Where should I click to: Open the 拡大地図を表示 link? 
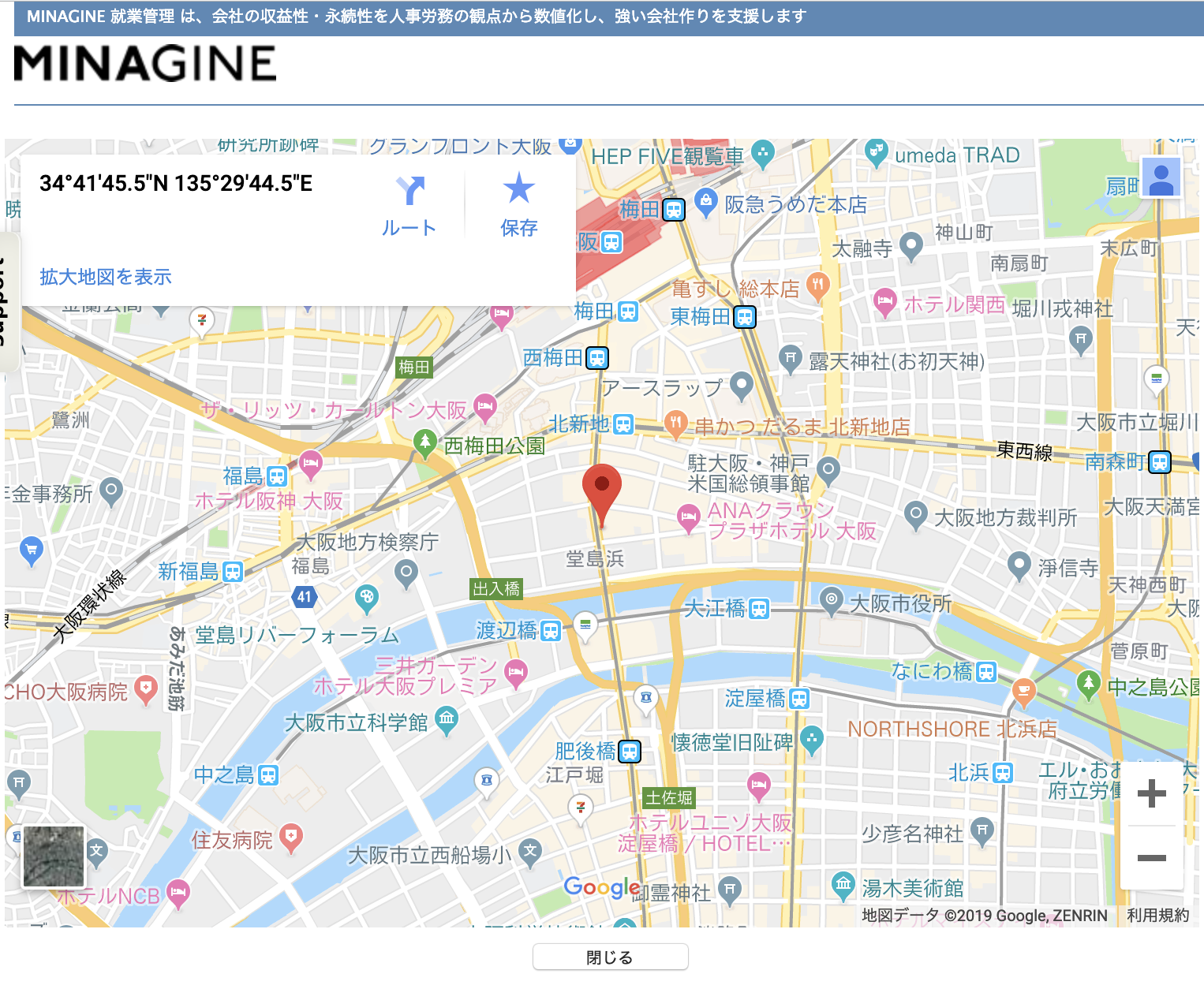click(x=106, y=277)
